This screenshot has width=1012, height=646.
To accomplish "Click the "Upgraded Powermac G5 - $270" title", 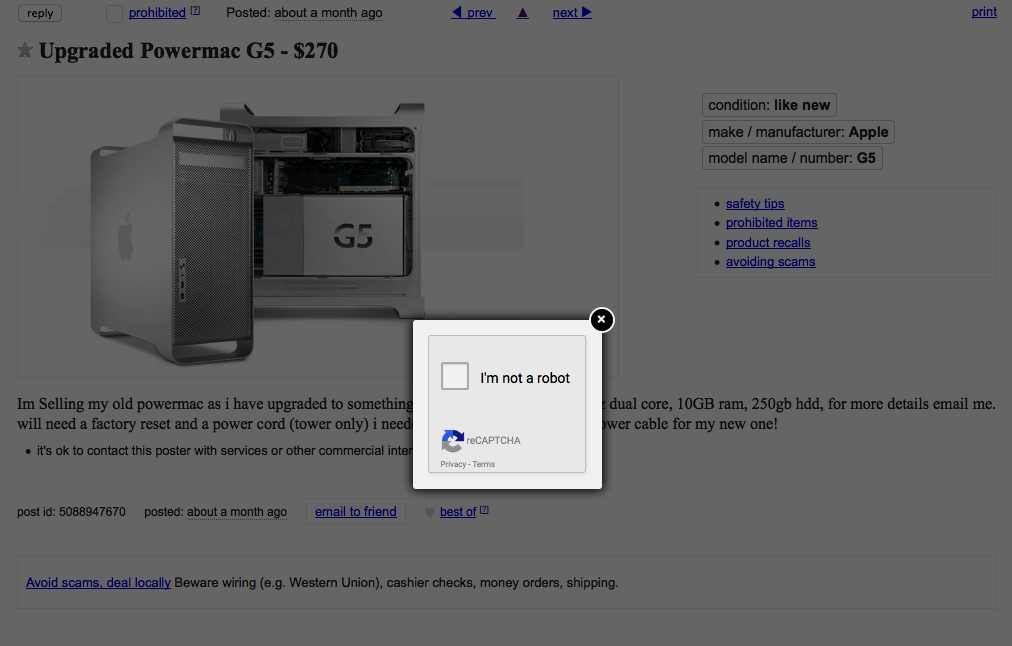I will pyautogui.click(x=188, y=50).
